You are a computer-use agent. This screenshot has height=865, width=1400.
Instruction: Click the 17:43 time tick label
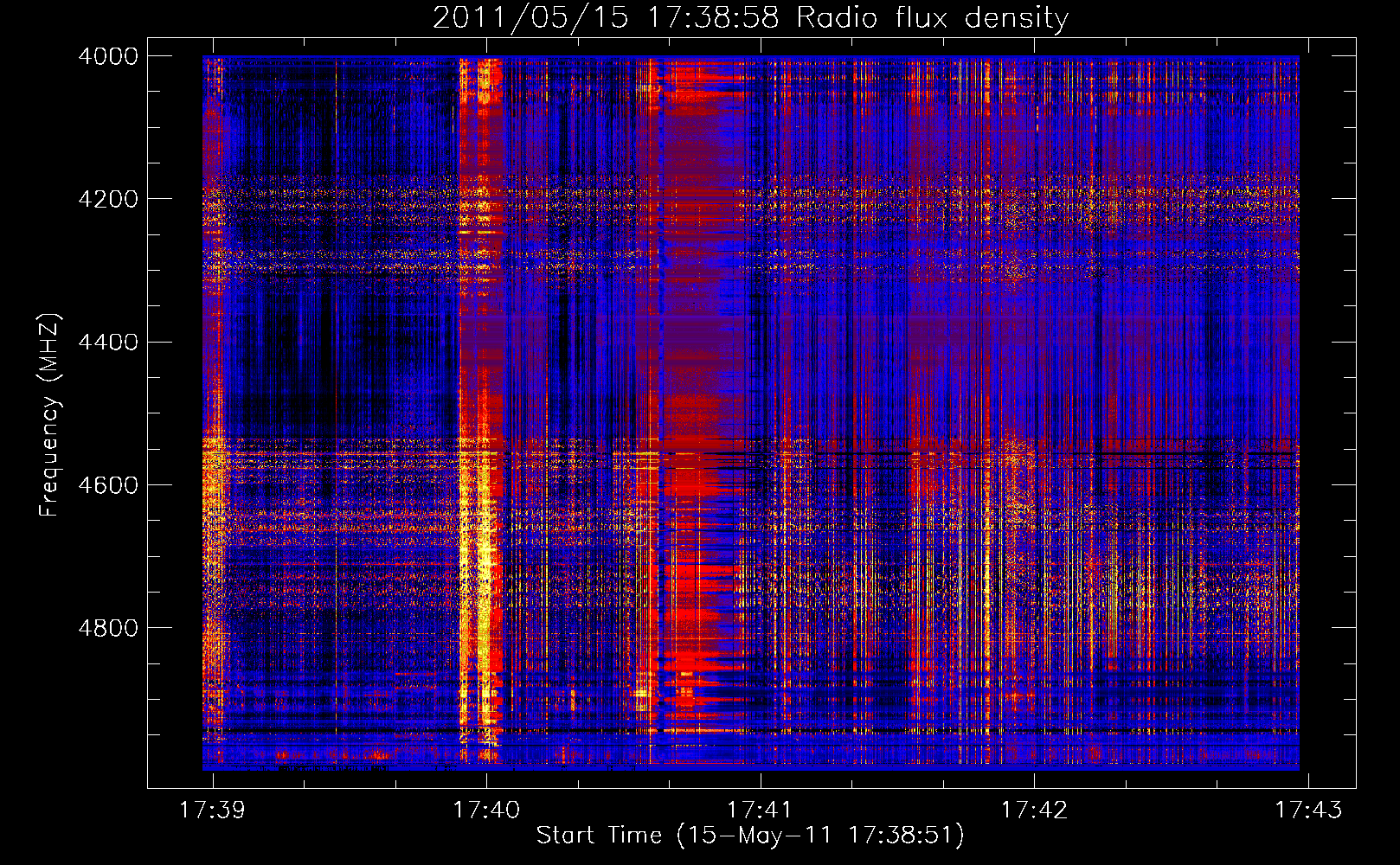(x=1308, y=810)
